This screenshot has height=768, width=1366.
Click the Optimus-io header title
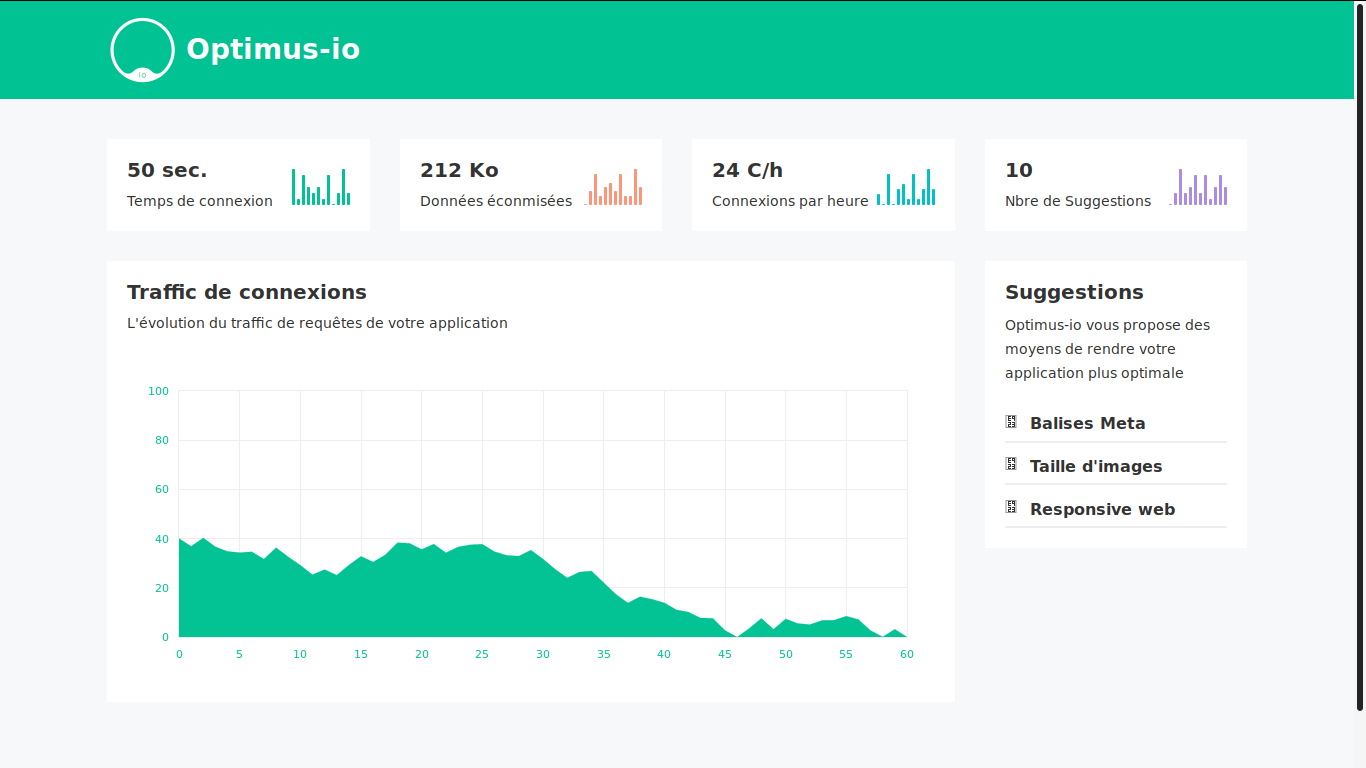(x=273, y=49)
